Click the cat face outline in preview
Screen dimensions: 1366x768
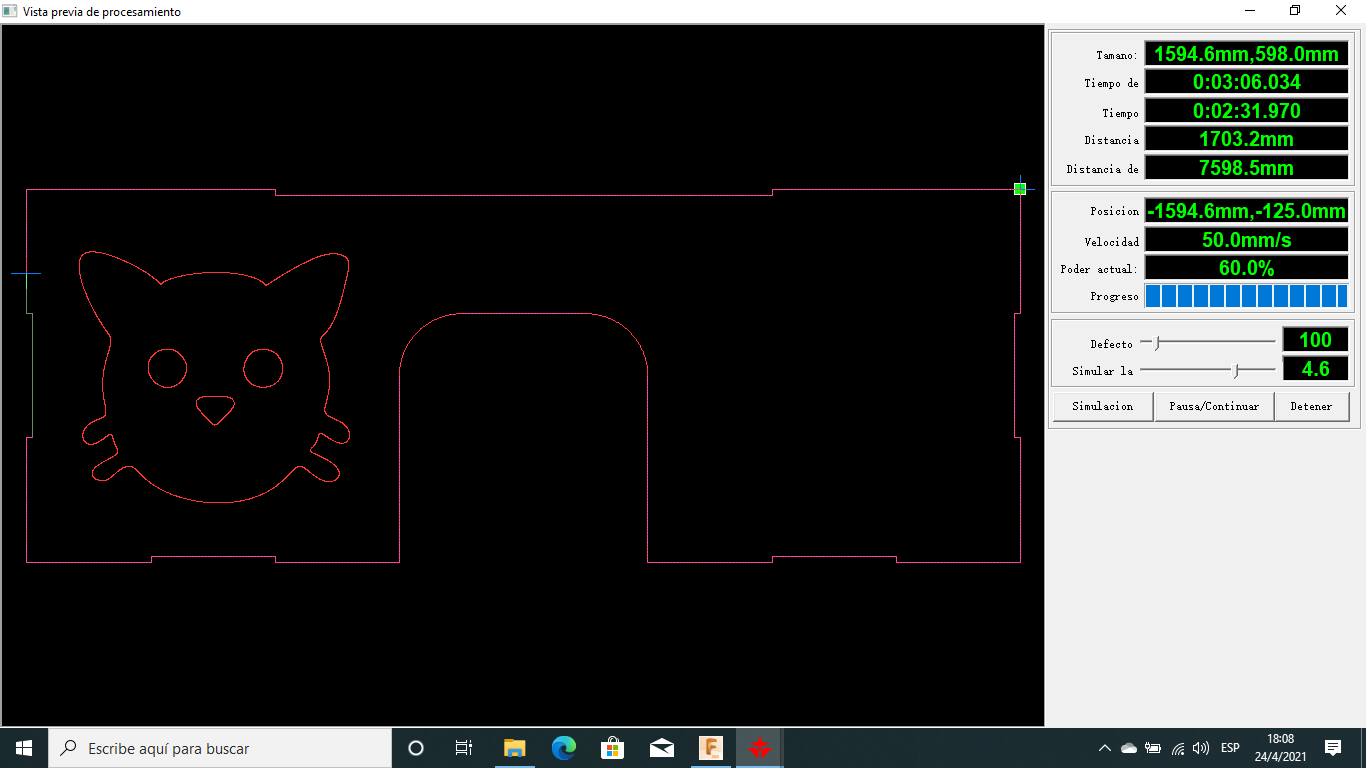pos(214,376)
